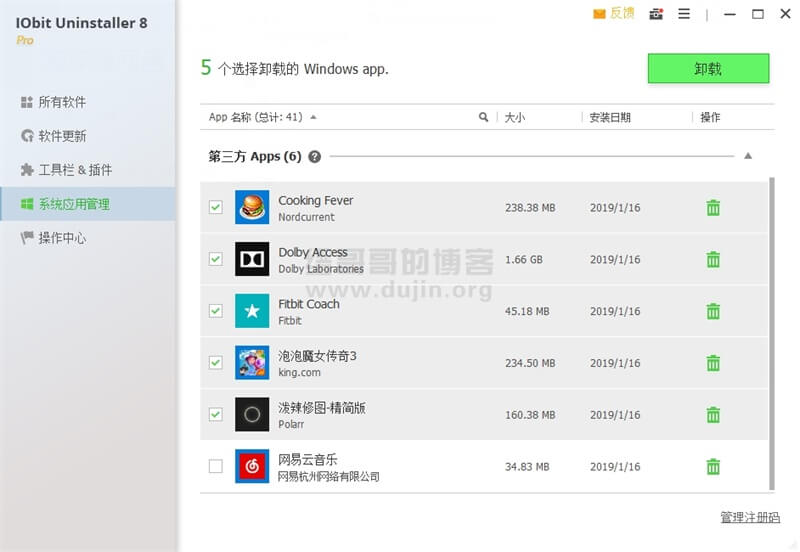Open 操作中心 in the sidebar

point(88,238)
